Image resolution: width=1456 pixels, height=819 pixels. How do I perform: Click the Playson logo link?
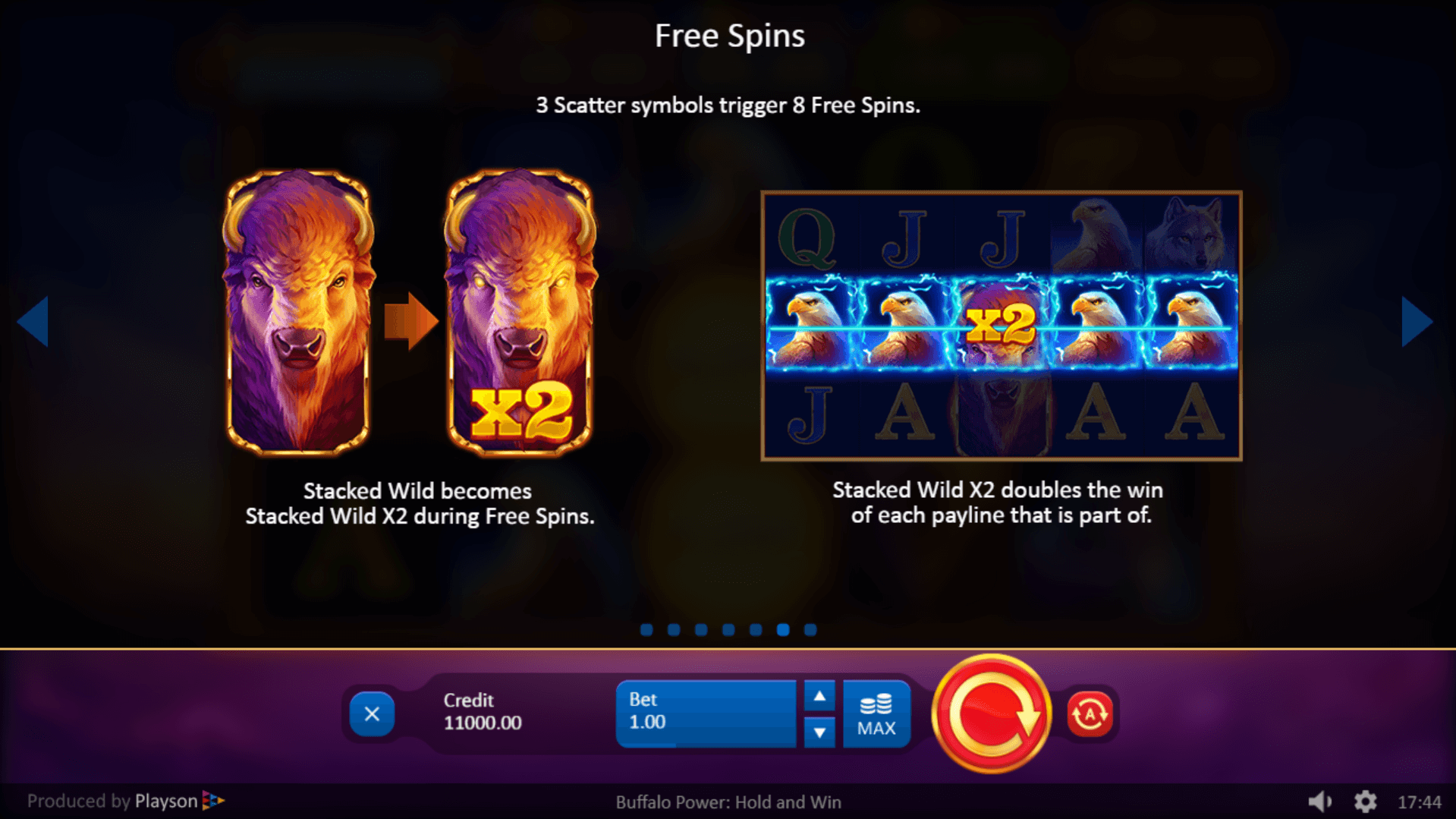(x=179, y=801)
